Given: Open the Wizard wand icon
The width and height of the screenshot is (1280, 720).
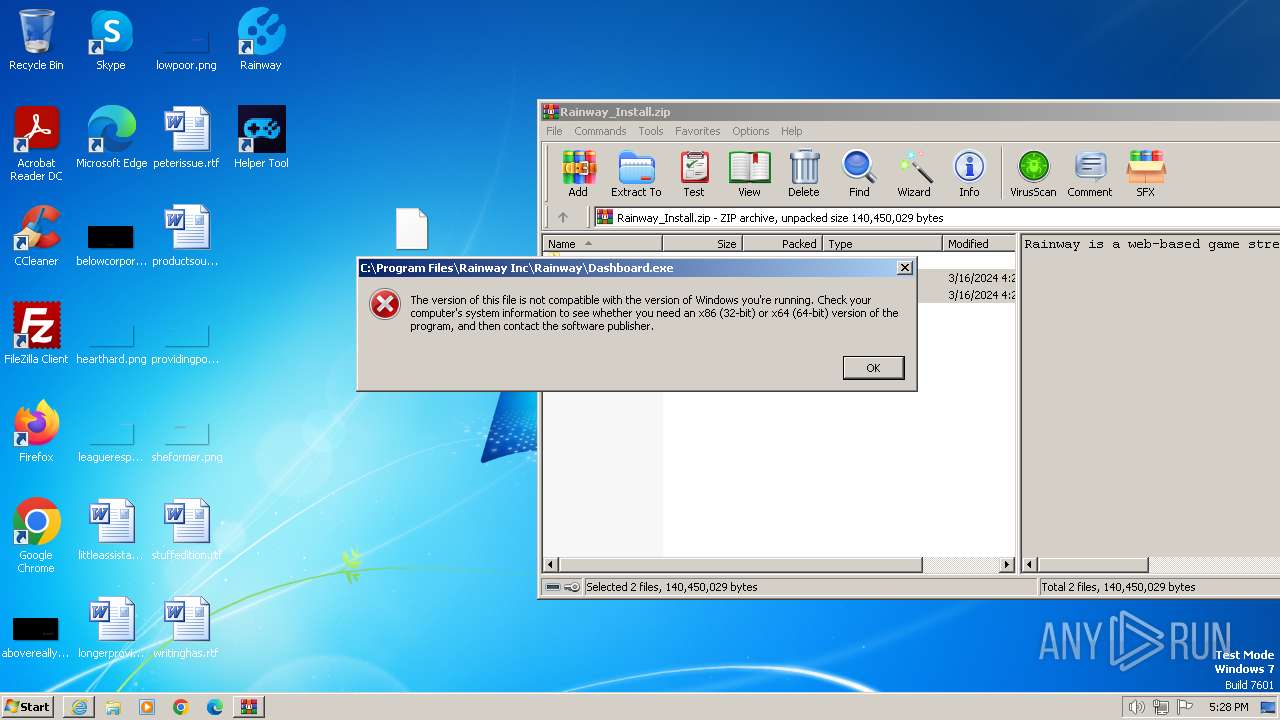Looking at the screenshot, I should point(914,174).
